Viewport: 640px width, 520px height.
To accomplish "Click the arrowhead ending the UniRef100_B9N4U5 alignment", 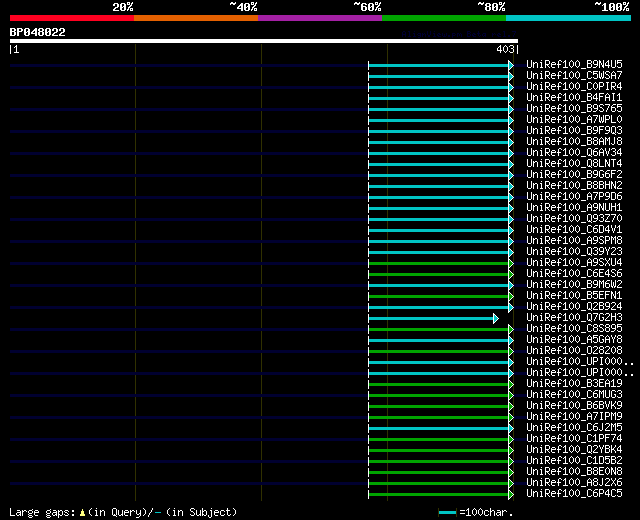I will coord(511,65).
